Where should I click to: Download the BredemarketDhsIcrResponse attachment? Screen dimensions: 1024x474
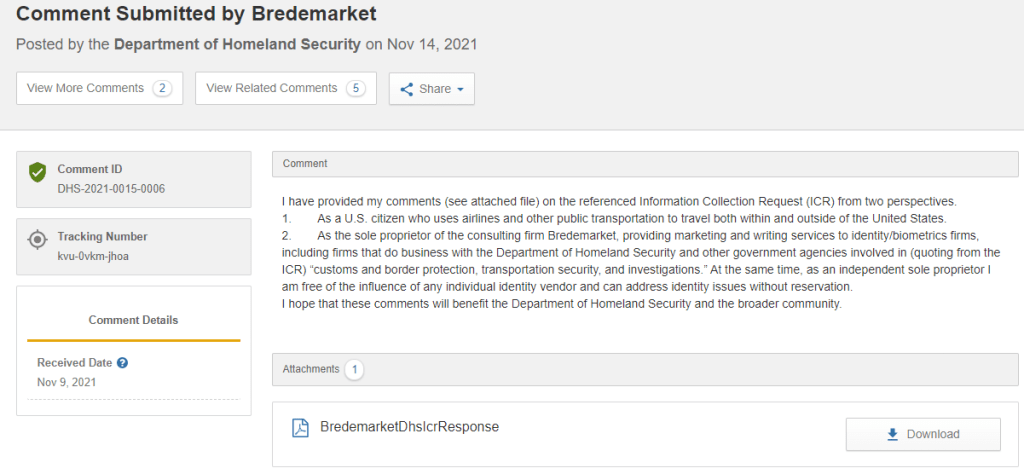click(x=923, y=434)
